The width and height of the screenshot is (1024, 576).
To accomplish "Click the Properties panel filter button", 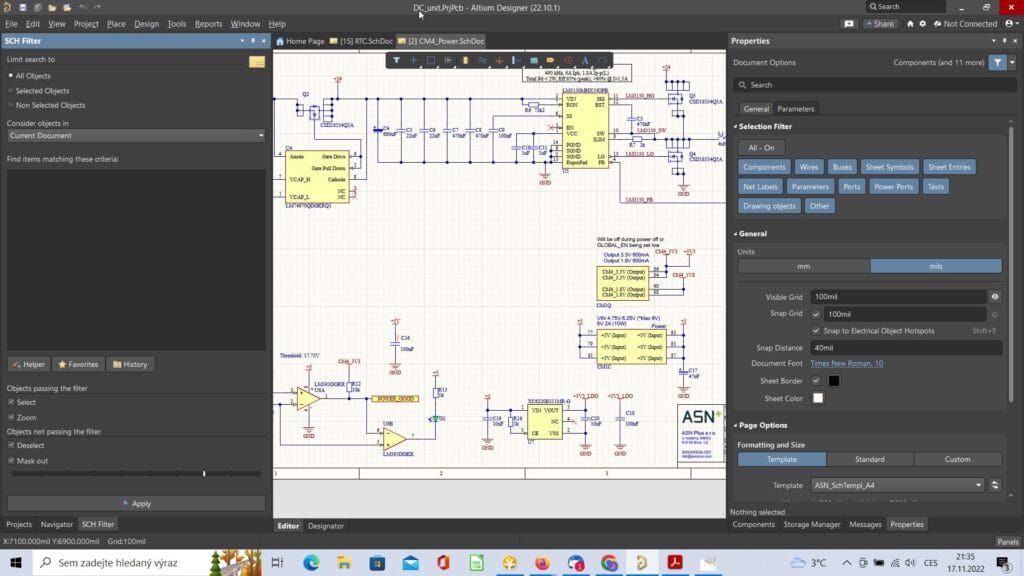I will (997, 62).
